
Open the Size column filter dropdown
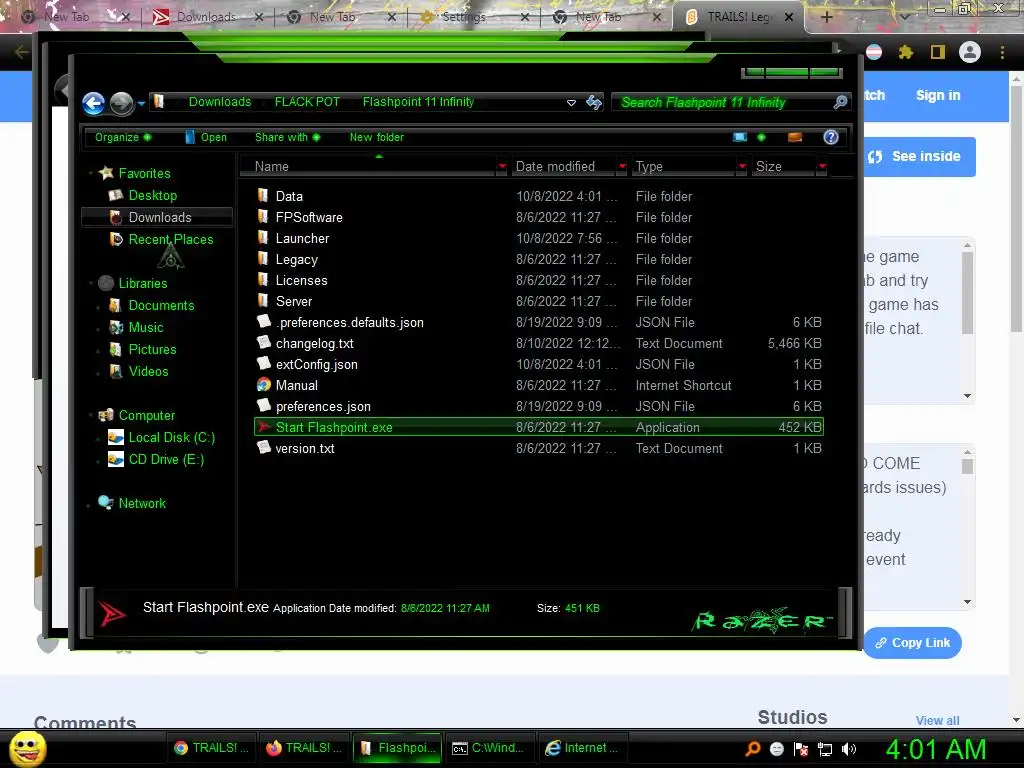[x=822, y=167]
